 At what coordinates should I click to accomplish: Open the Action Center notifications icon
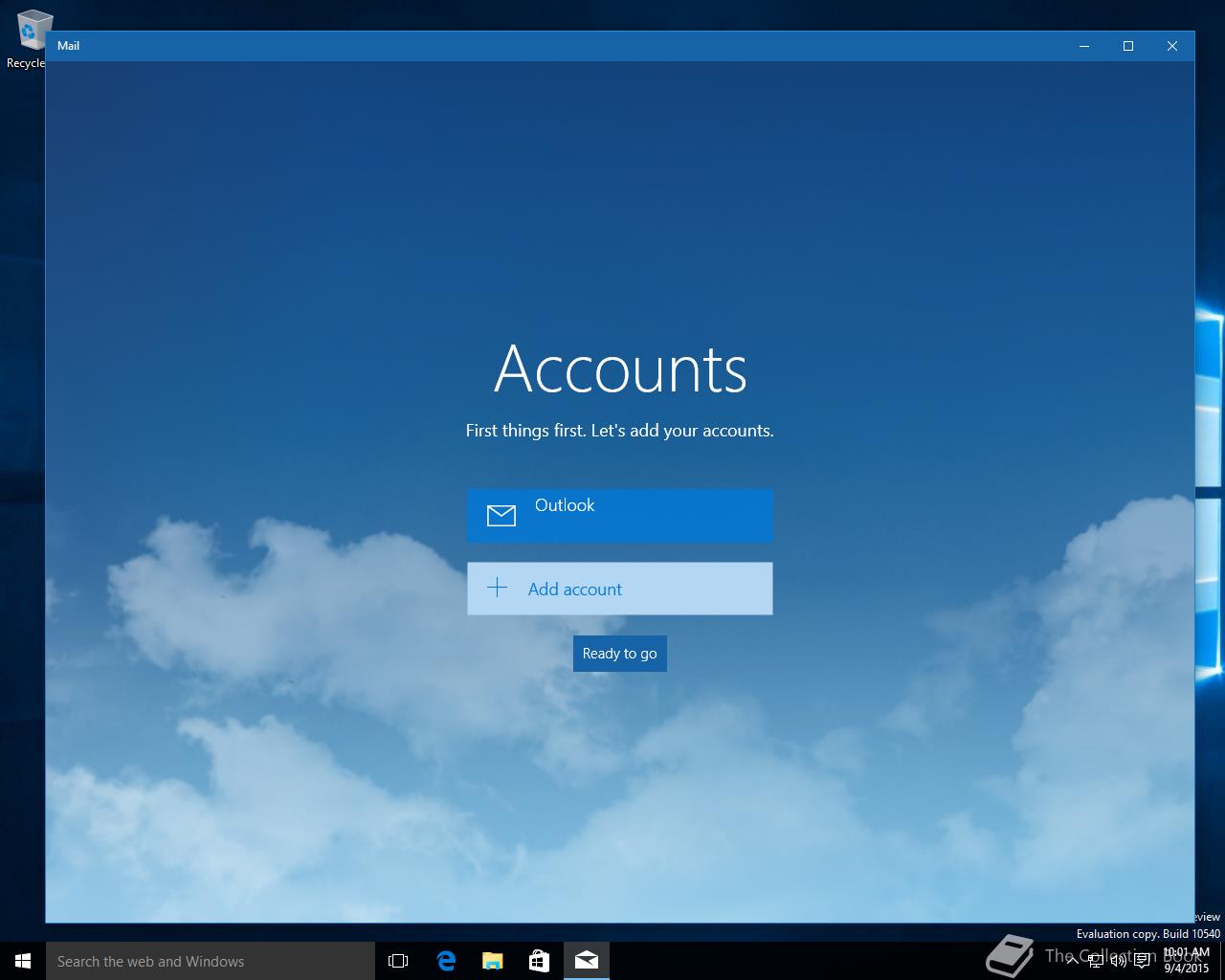[1142, 961]
